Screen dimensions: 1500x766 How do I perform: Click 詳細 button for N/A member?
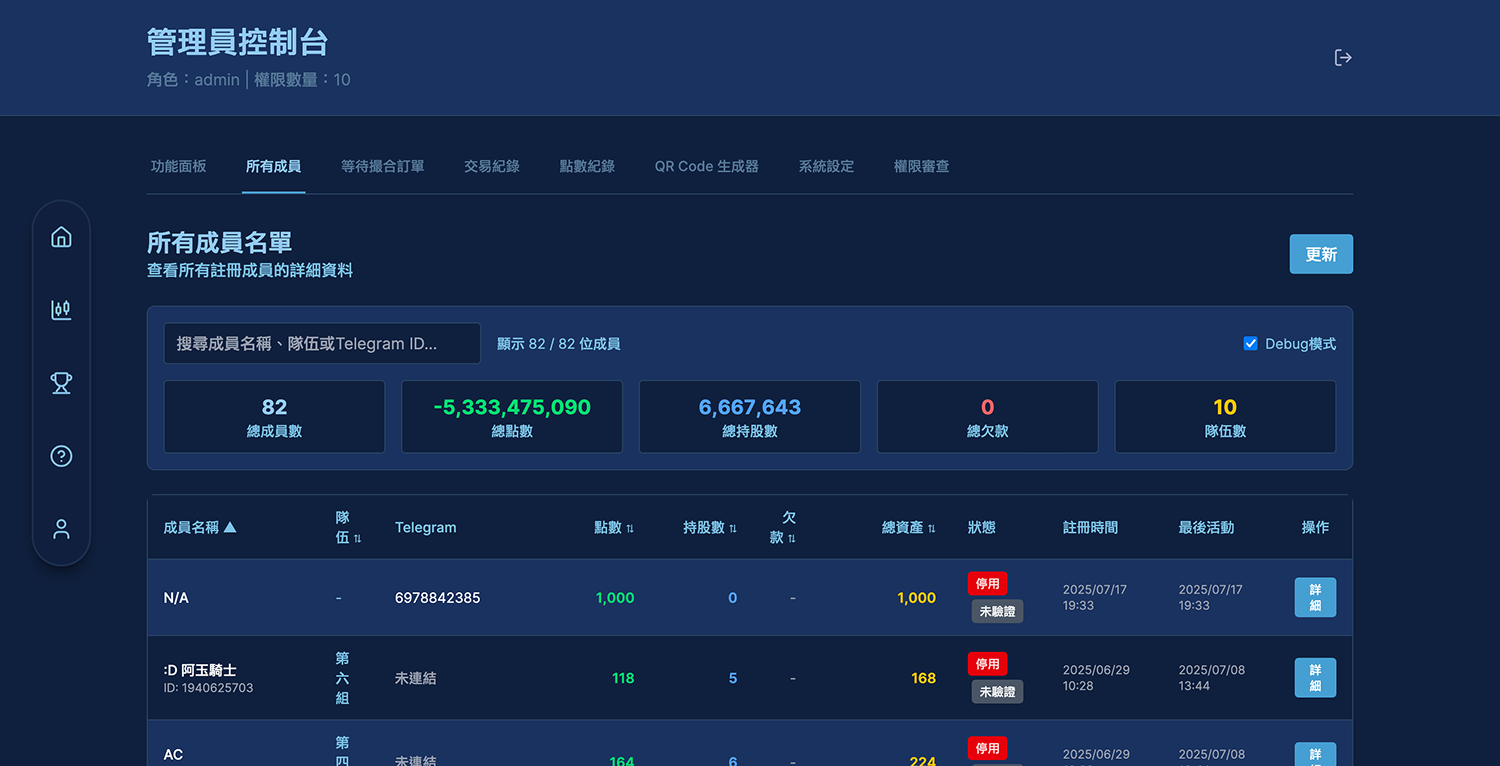point(1315,597)
